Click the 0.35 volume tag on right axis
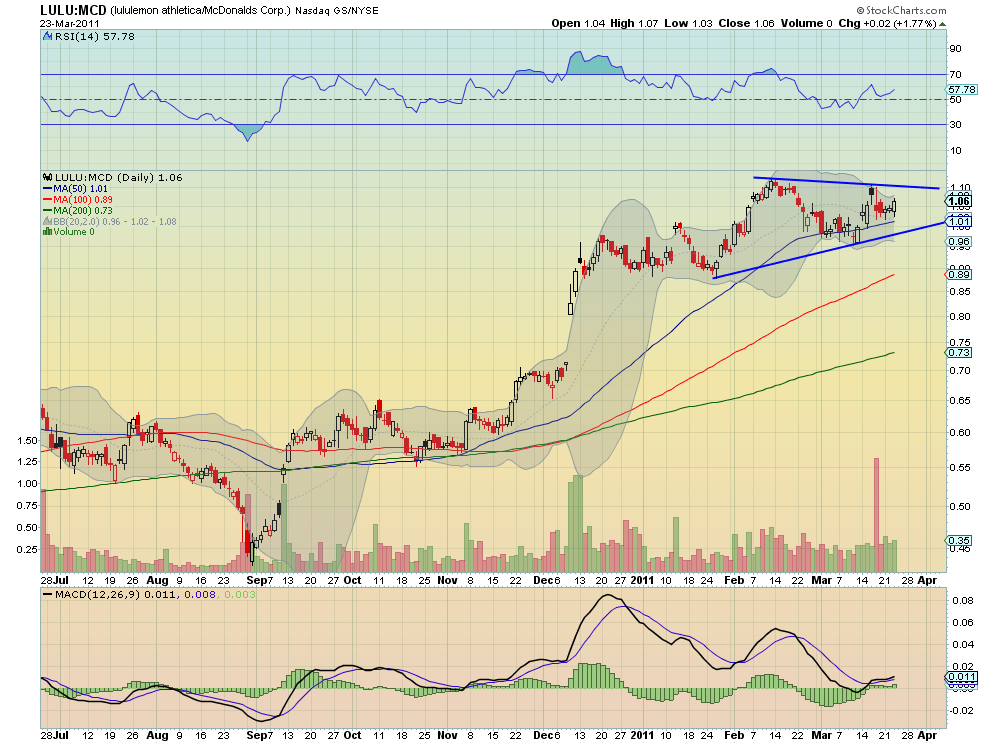The width and height of the screenshot is (990, 744). coord(959,541)
